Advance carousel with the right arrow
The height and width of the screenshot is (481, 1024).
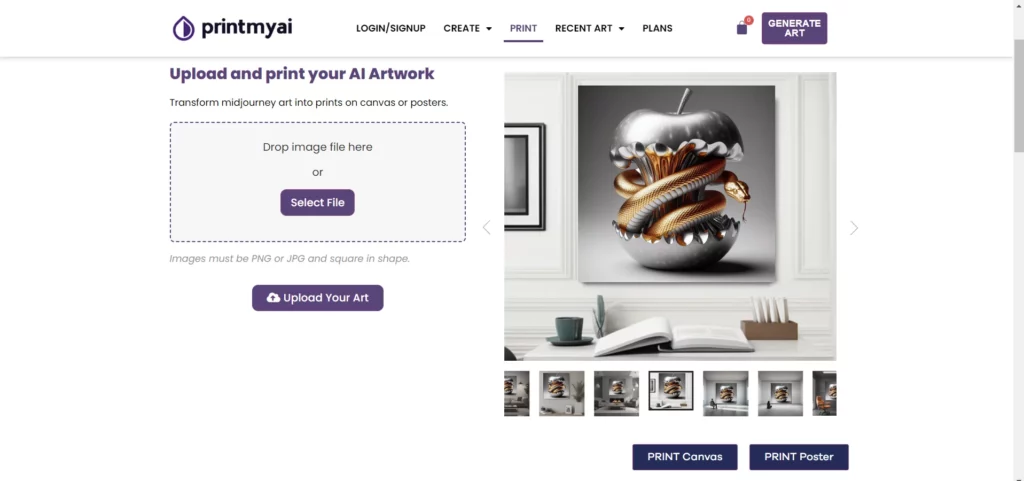[x=854, y=227]
